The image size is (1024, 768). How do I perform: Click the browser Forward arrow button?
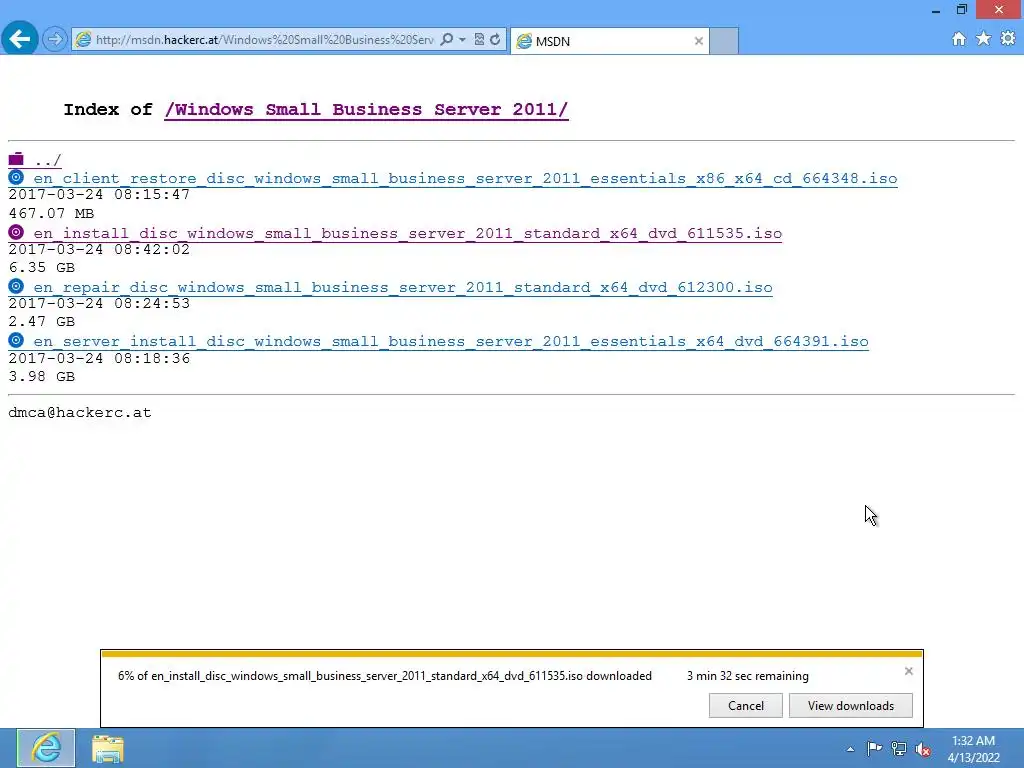(55, 40)
